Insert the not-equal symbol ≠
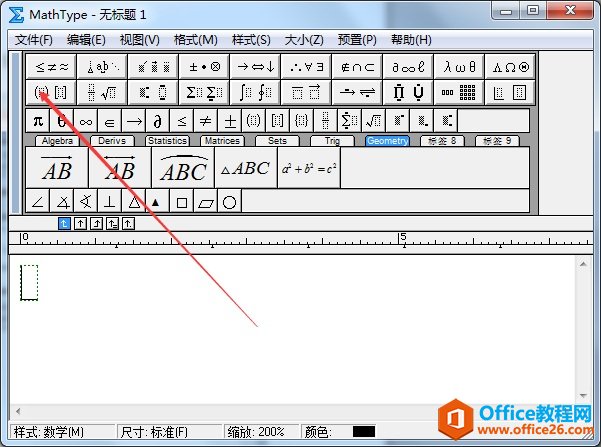 pyautogui.click(x=205, y=121)
